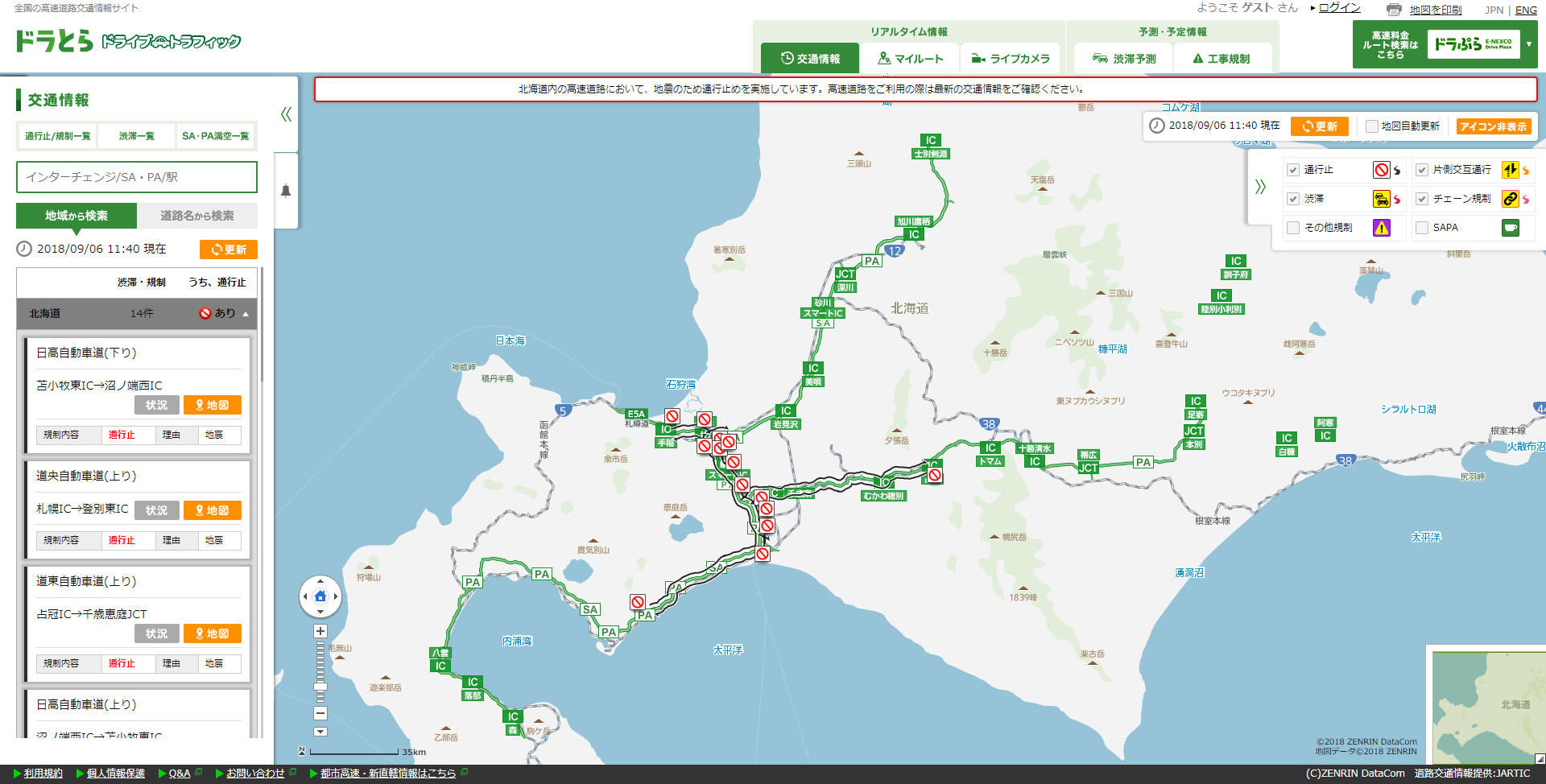Select the 道路名から検索 tab
The height and width of the screenshot is (784, 1546).
point(196,216)
